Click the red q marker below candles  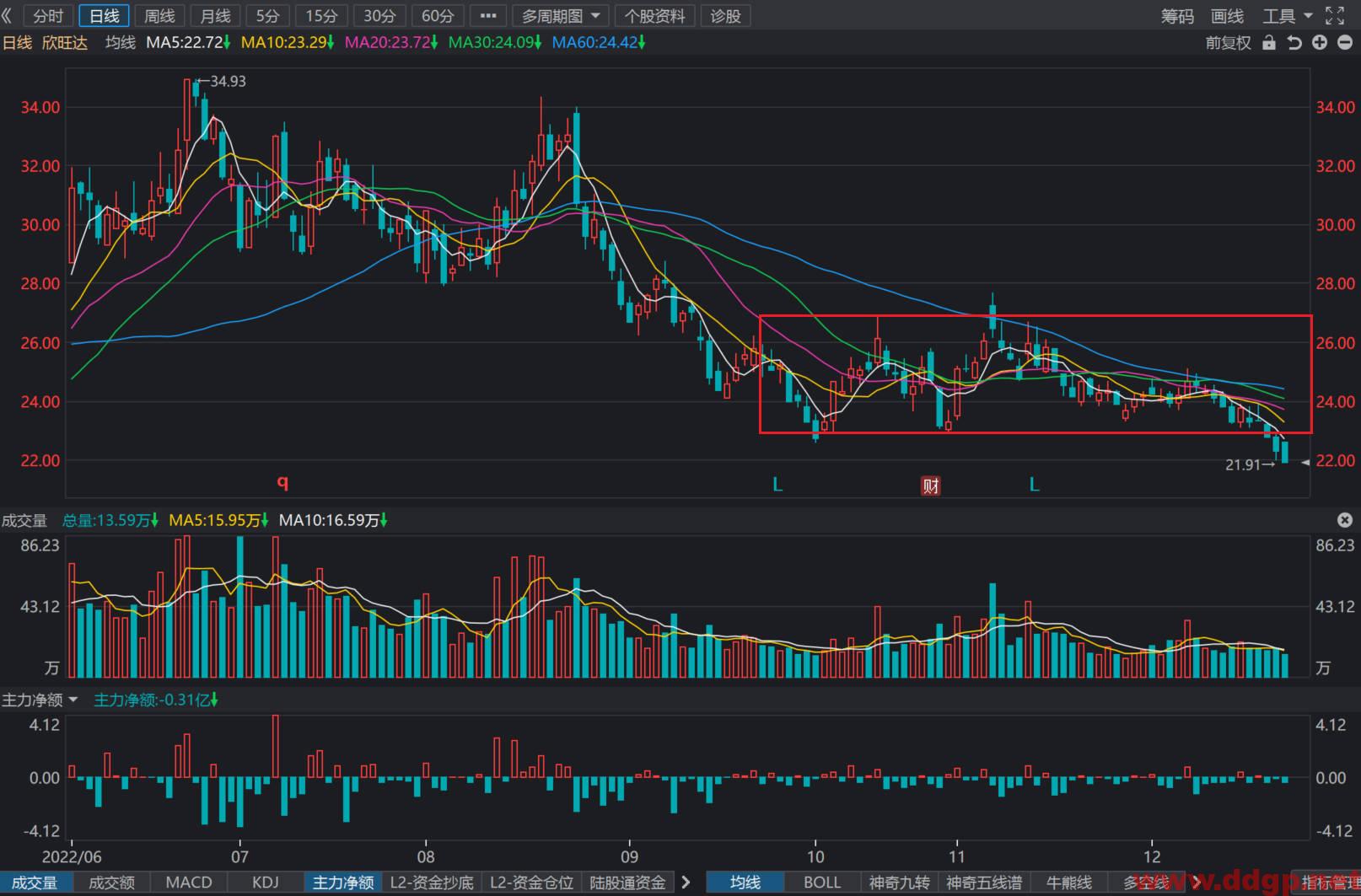[x=282, y=482]
